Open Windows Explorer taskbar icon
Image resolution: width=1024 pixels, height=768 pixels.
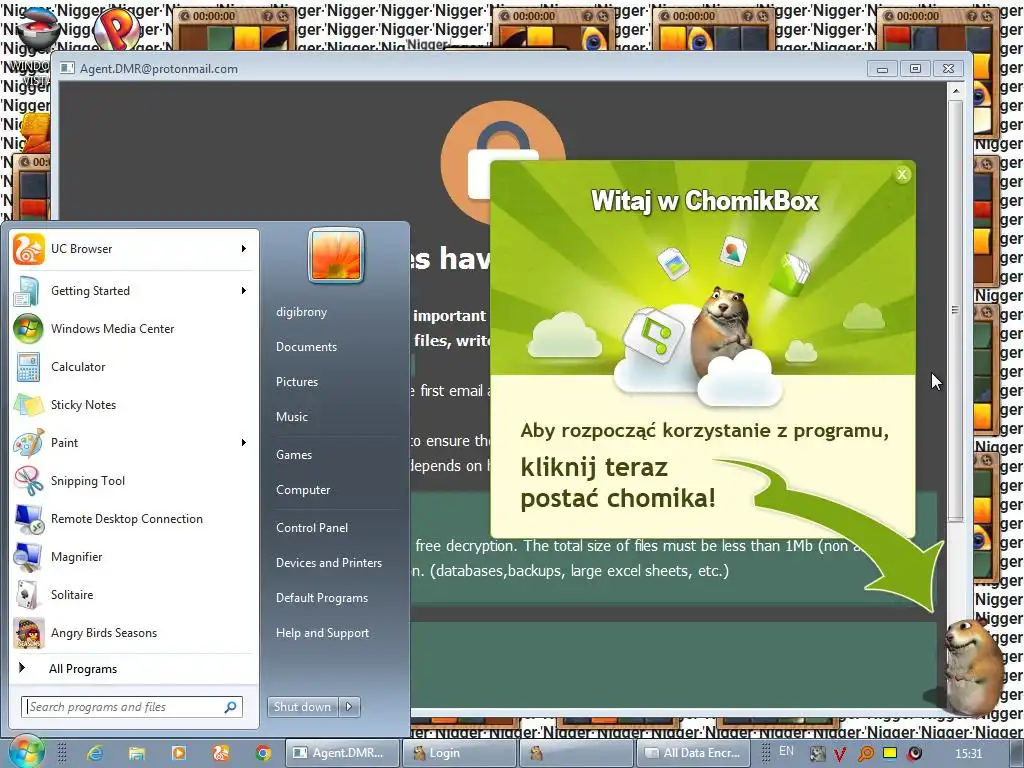(136, 753)
